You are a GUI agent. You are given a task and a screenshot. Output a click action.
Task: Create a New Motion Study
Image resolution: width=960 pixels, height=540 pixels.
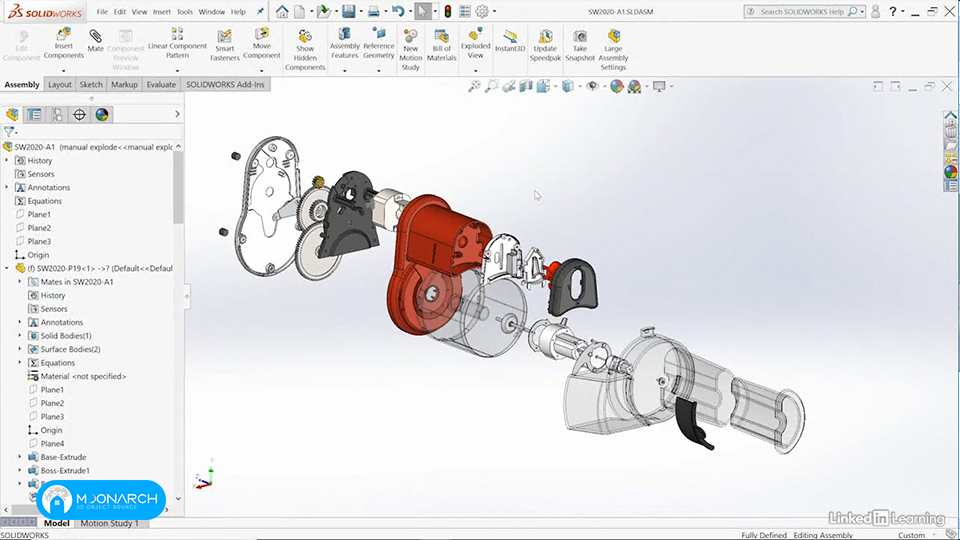coord(410,49)
